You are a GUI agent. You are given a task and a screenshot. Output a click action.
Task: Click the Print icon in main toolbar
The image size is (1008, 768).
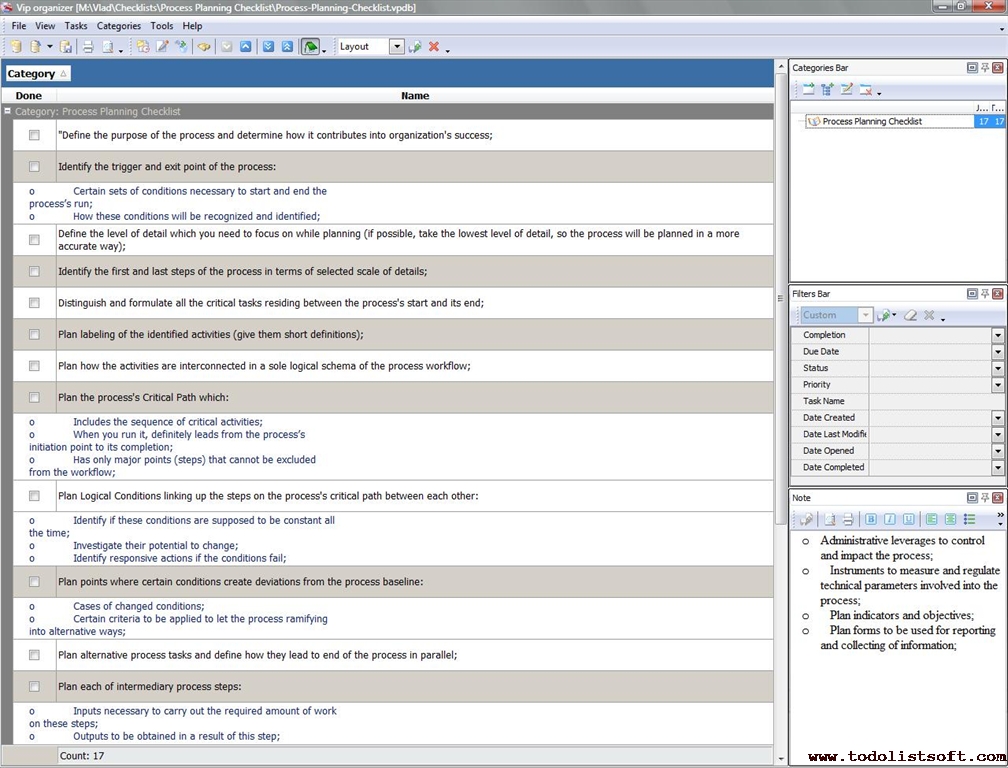[x=87, y=47]
